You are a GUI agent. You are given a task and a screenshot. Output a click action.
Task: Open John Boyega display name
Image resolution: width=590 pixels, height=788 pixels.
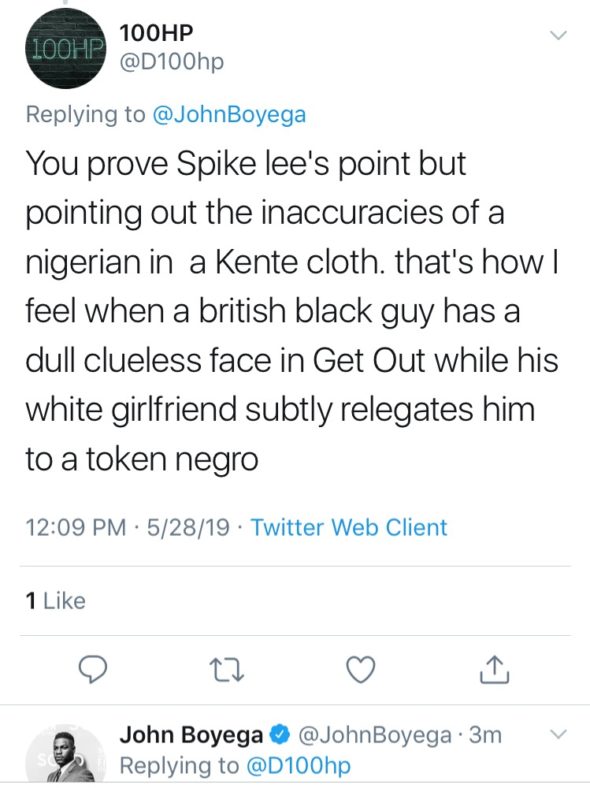click(191, 735)
